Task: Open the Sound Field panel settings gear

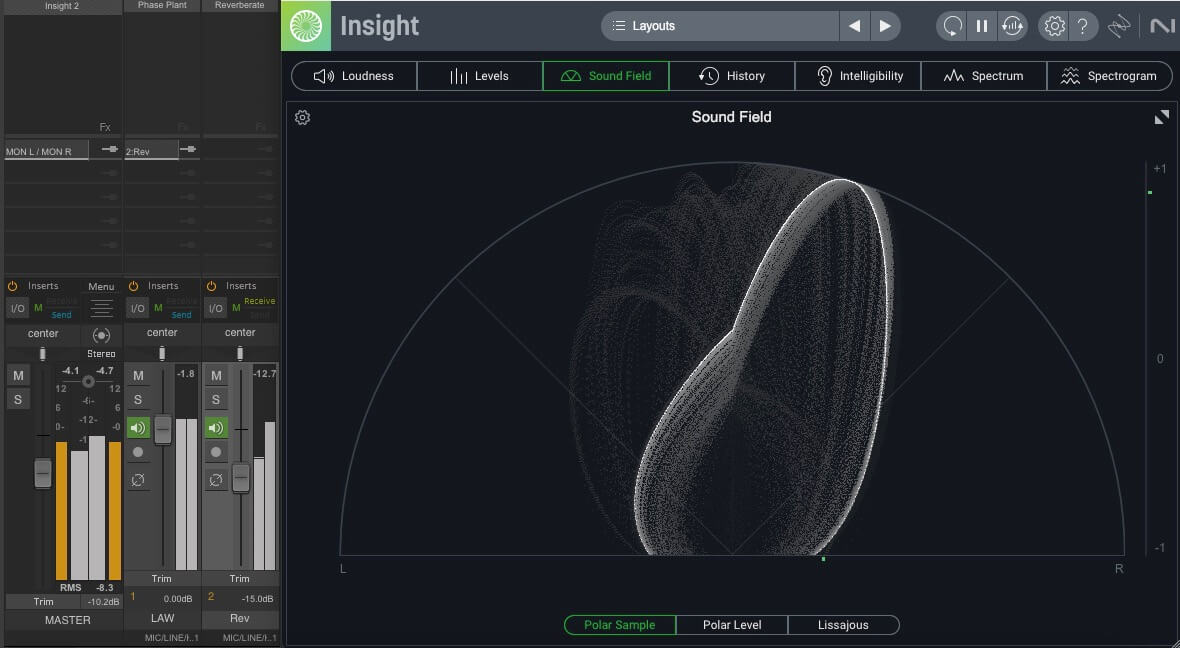Action: coord(302,118)
